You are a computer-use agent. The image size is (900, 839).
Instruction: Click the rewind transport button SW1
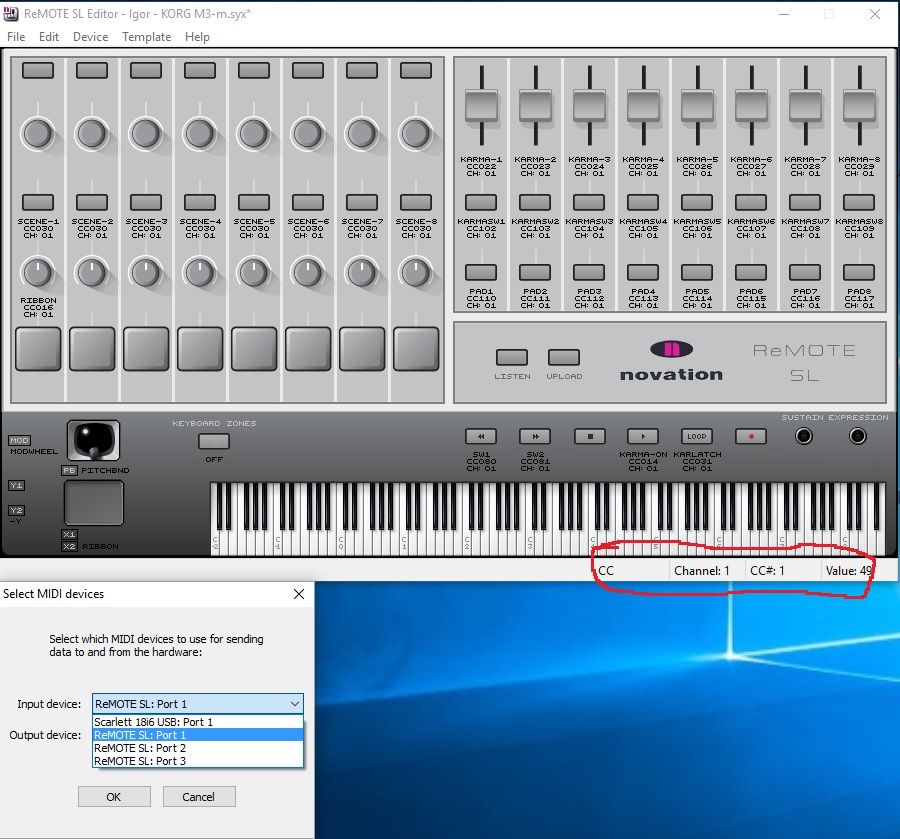click(481, 436)
